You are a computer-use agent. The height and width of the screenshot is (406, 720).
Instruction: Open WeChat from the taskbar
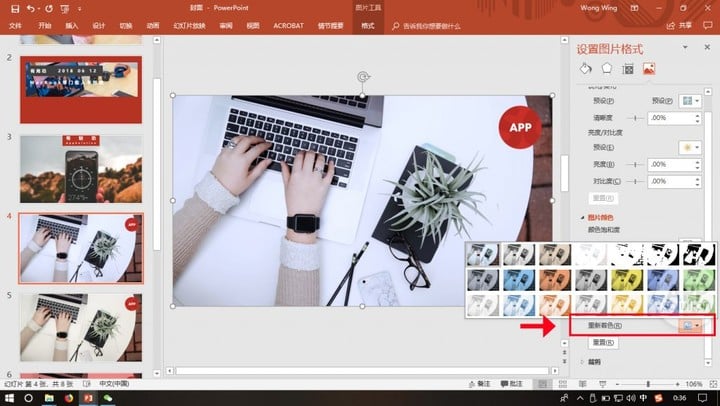click(108, 398)
